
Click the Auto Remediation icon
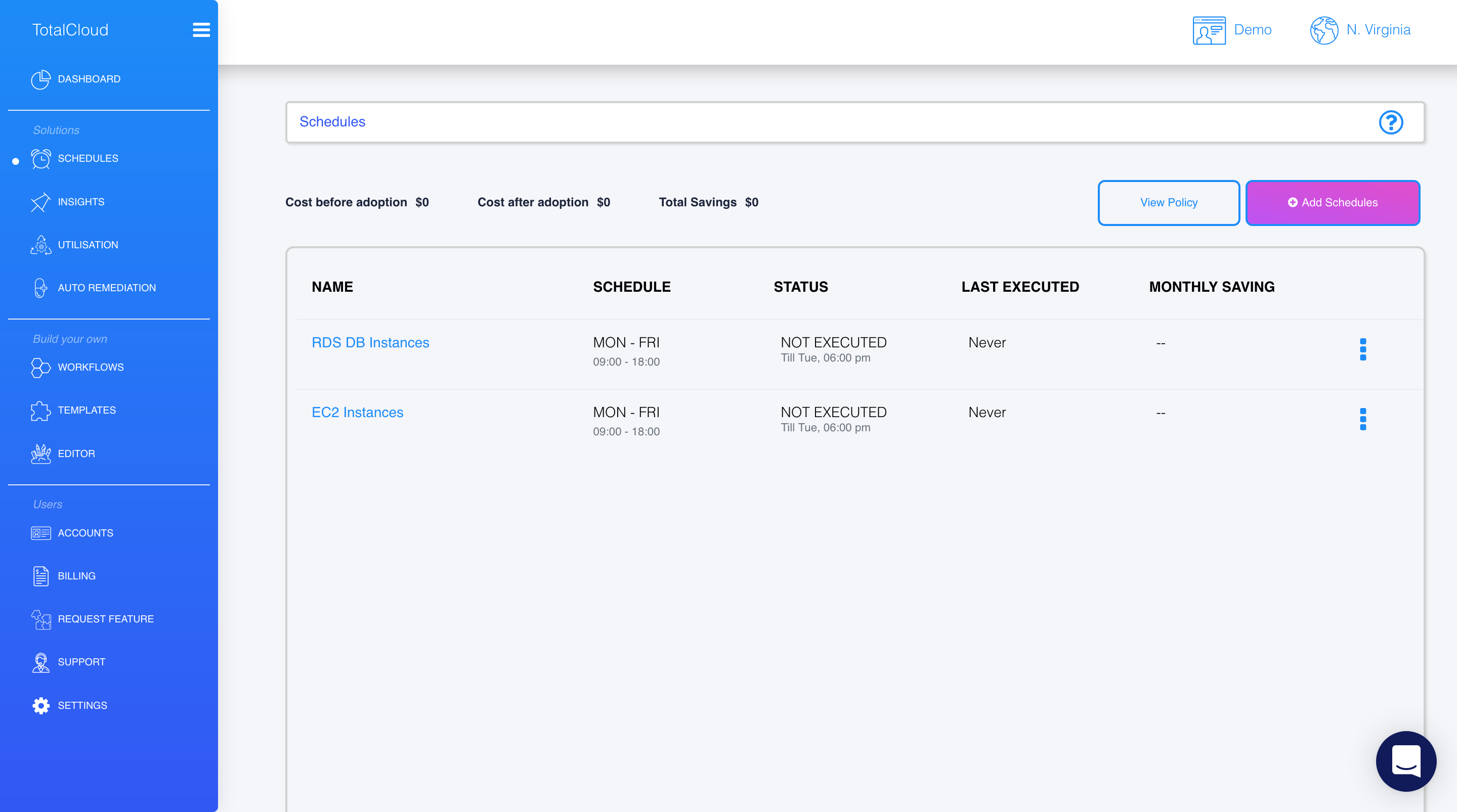pos(40,288)
